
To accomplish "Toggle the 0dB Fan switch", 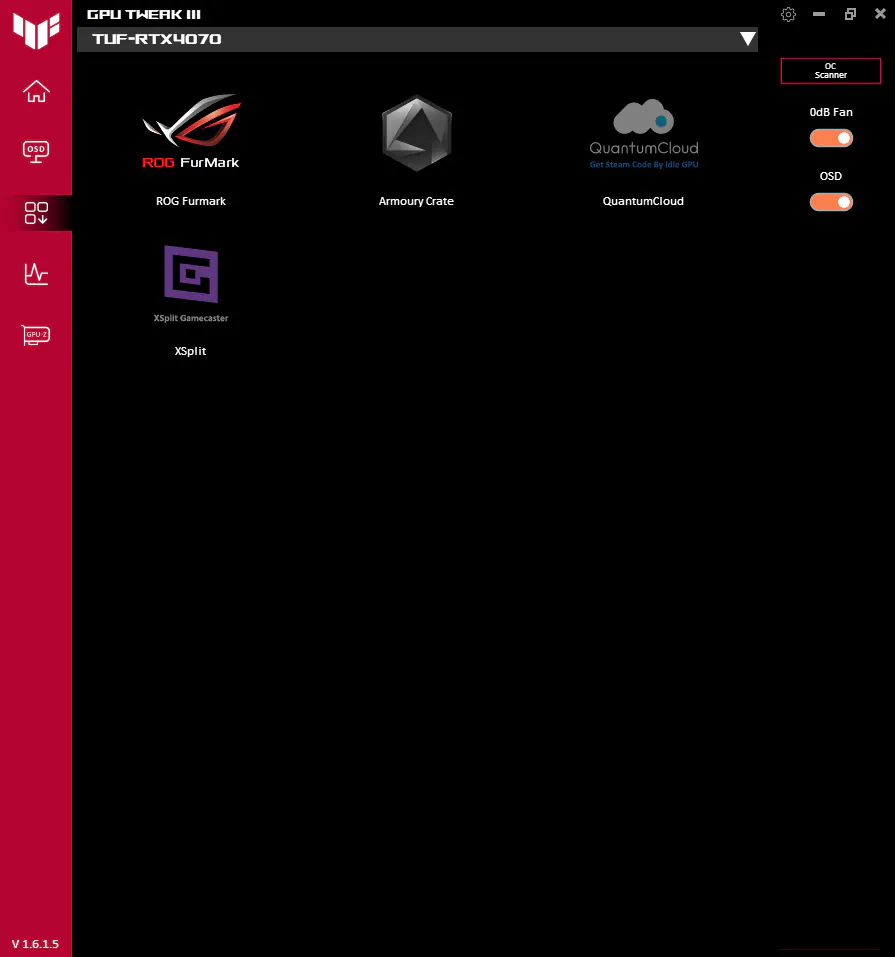I will click(x=831, y=138).
